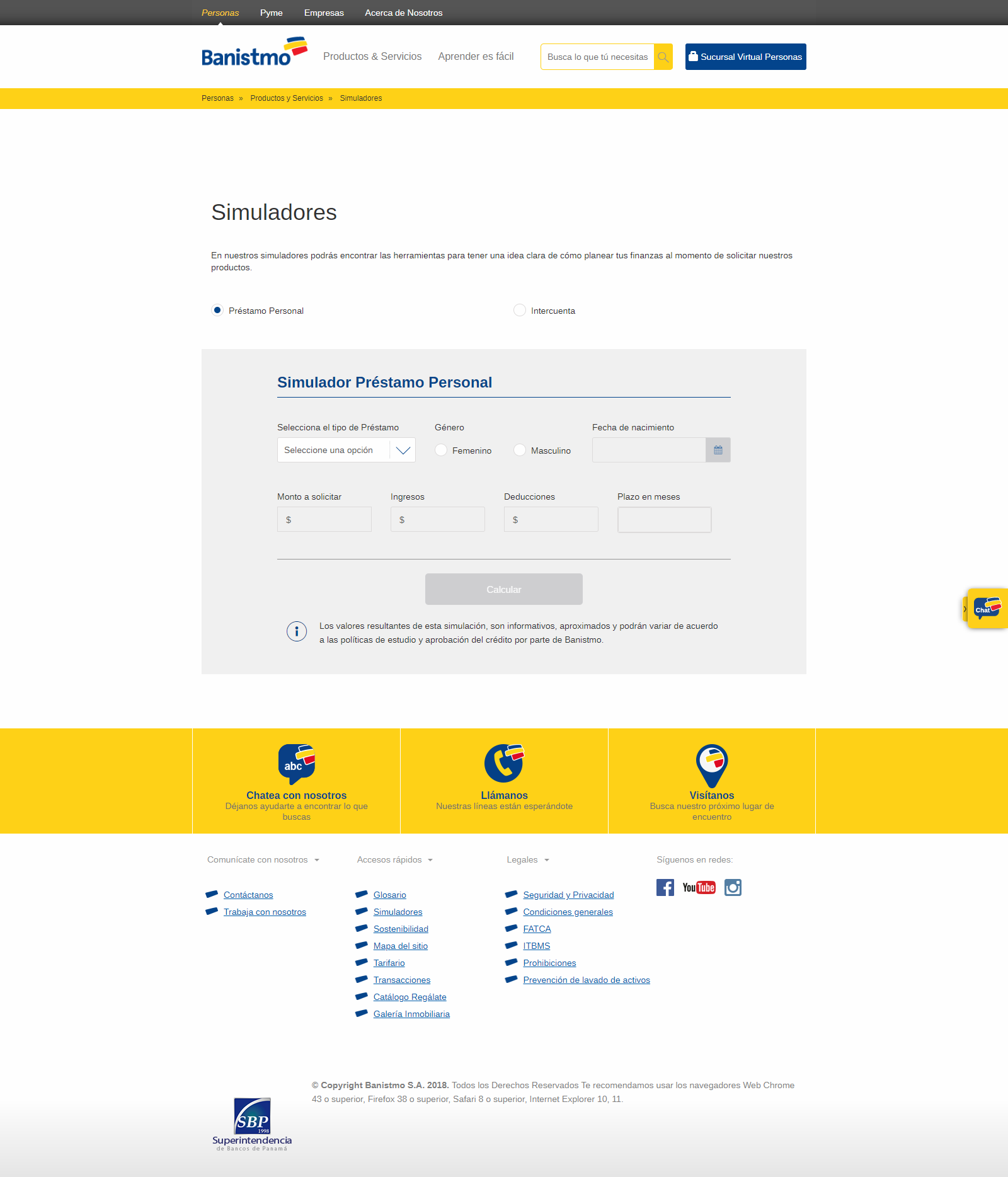The width and height of the screenshot is (1008, 1177).
Task: Go to Personas breadcrumb
Action: coord(217,98)
